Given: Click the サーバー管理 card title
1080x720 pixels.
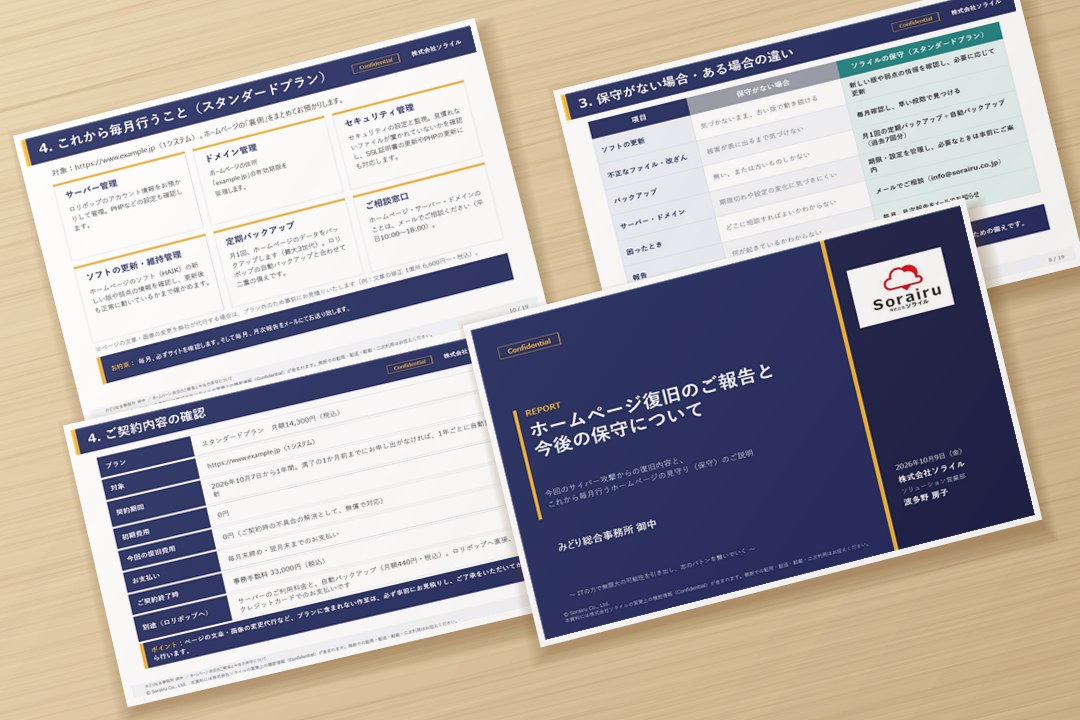Looking at the screenshot, I should coord(91,188).
